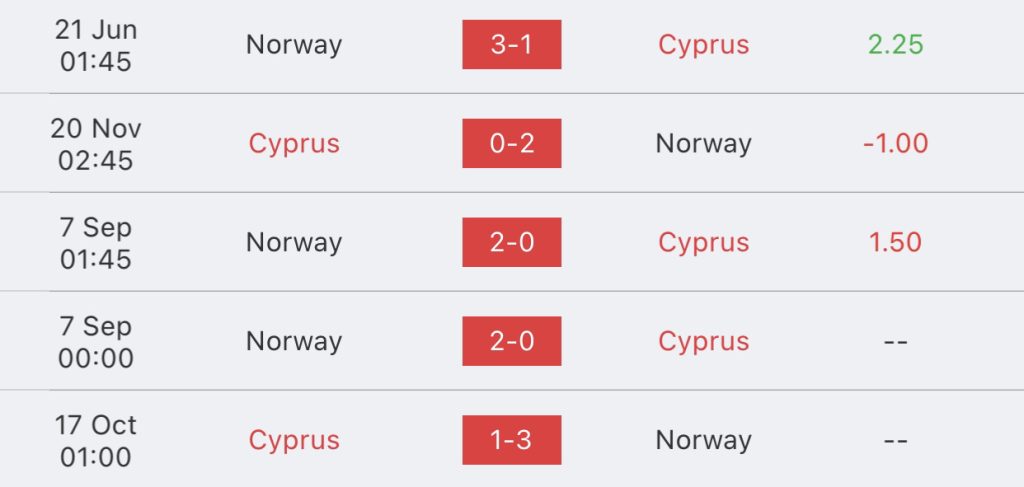Select the 1.50 odds value
The height and width of the screenshot is (487, 1024).
click(895, 242)
